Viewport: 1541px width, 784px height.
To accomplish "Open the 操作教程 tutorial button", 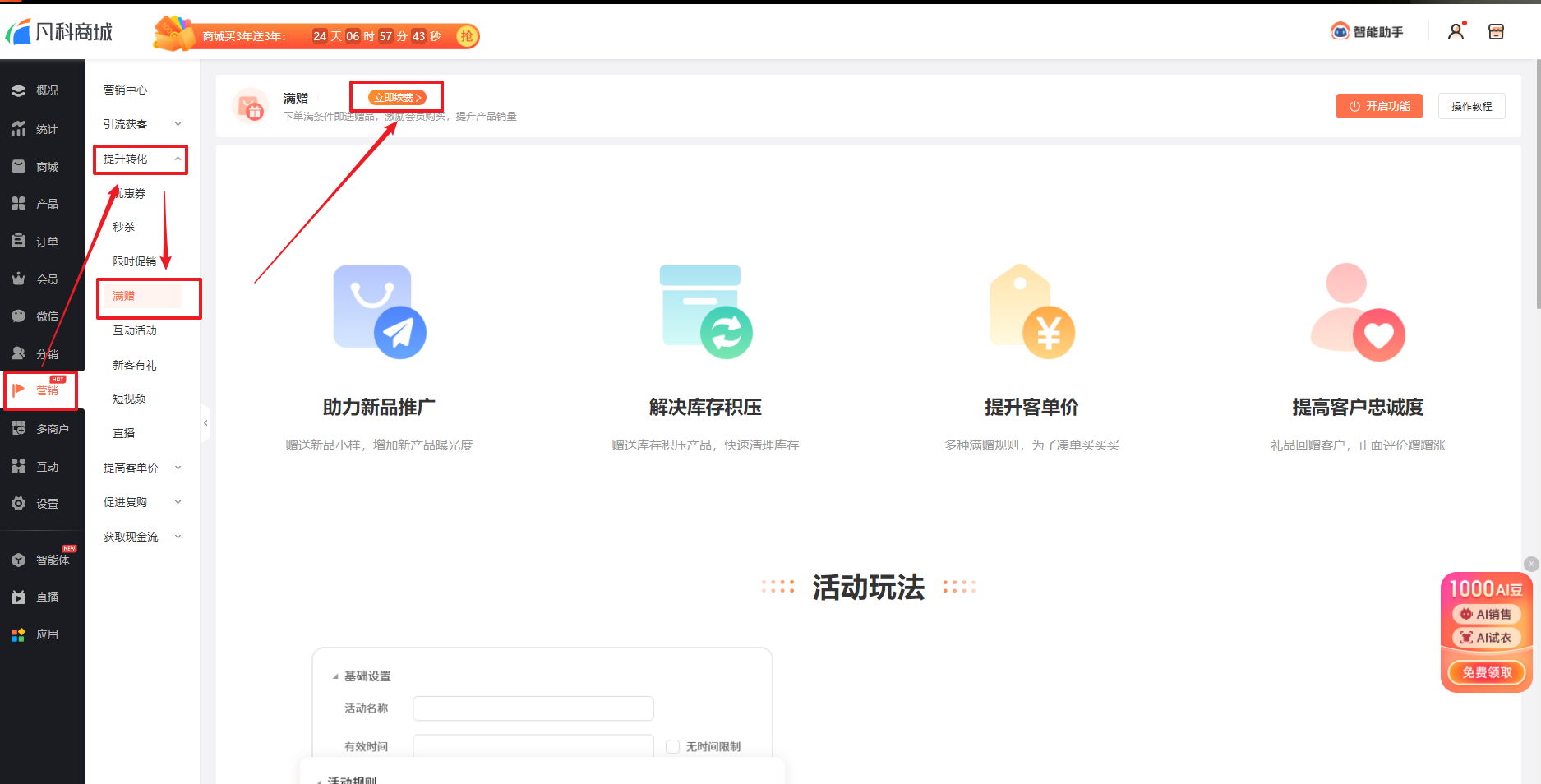I will 1471,106.
